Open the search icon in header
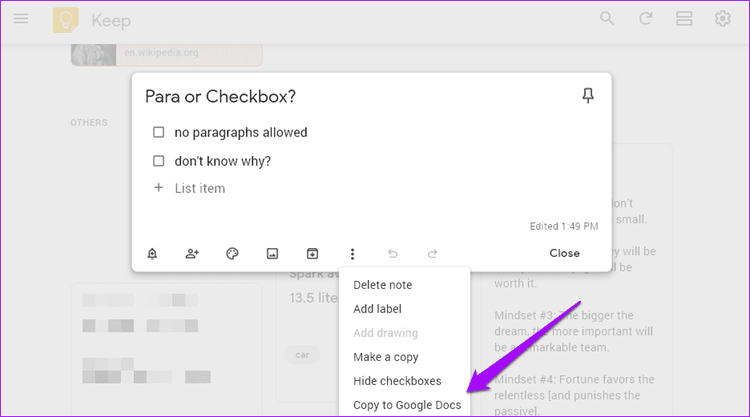 [x=607, y=19]
